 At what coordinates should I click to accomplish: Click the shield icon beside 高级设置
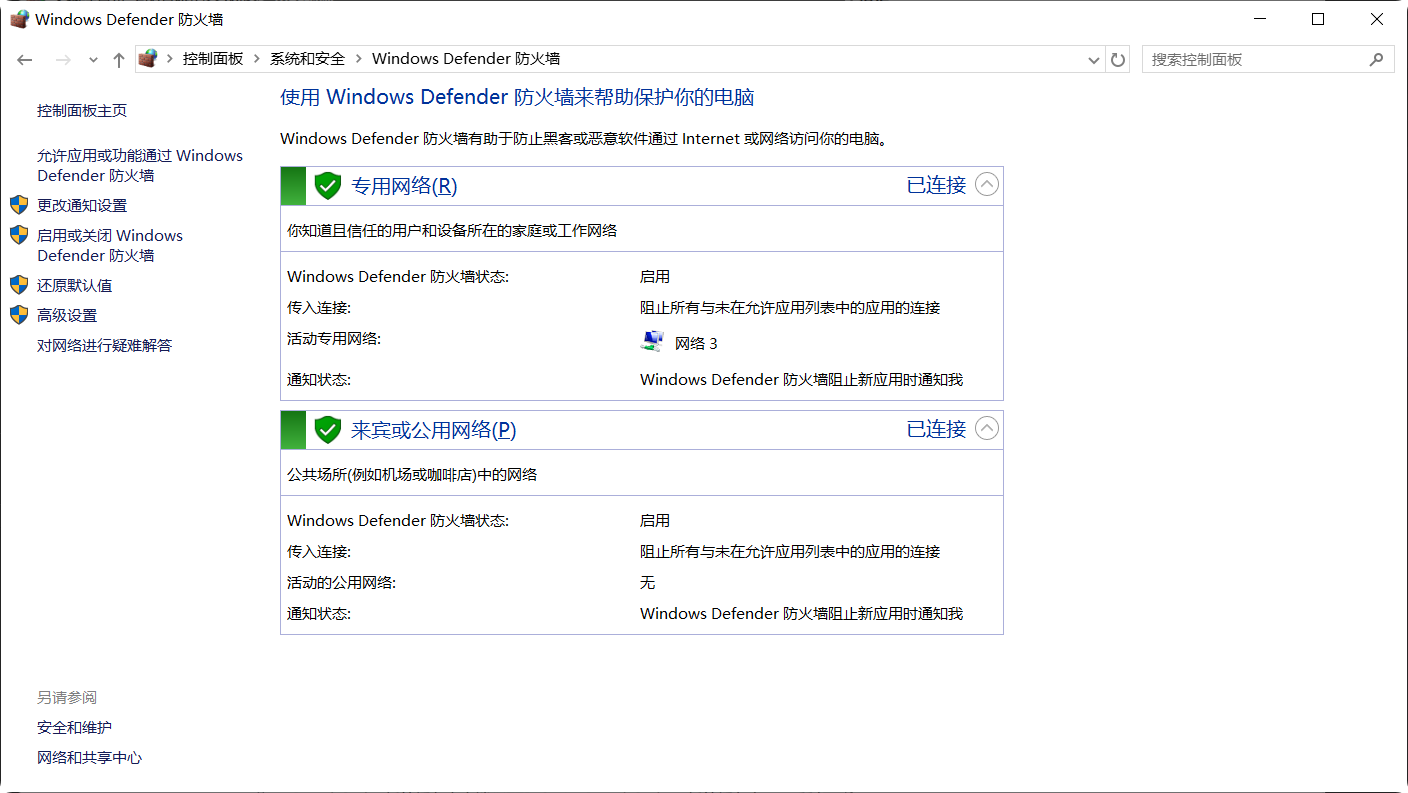click(x=19, y=315)
